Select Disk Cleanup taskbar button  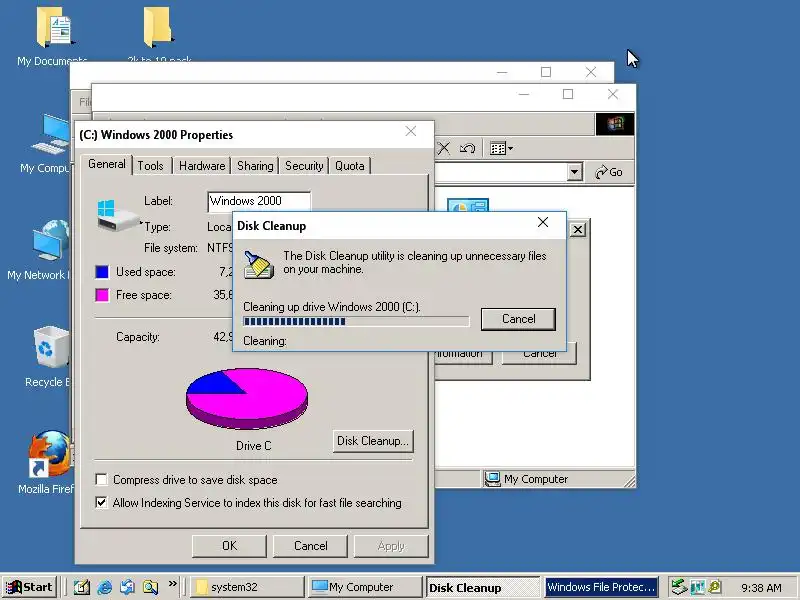482,587
